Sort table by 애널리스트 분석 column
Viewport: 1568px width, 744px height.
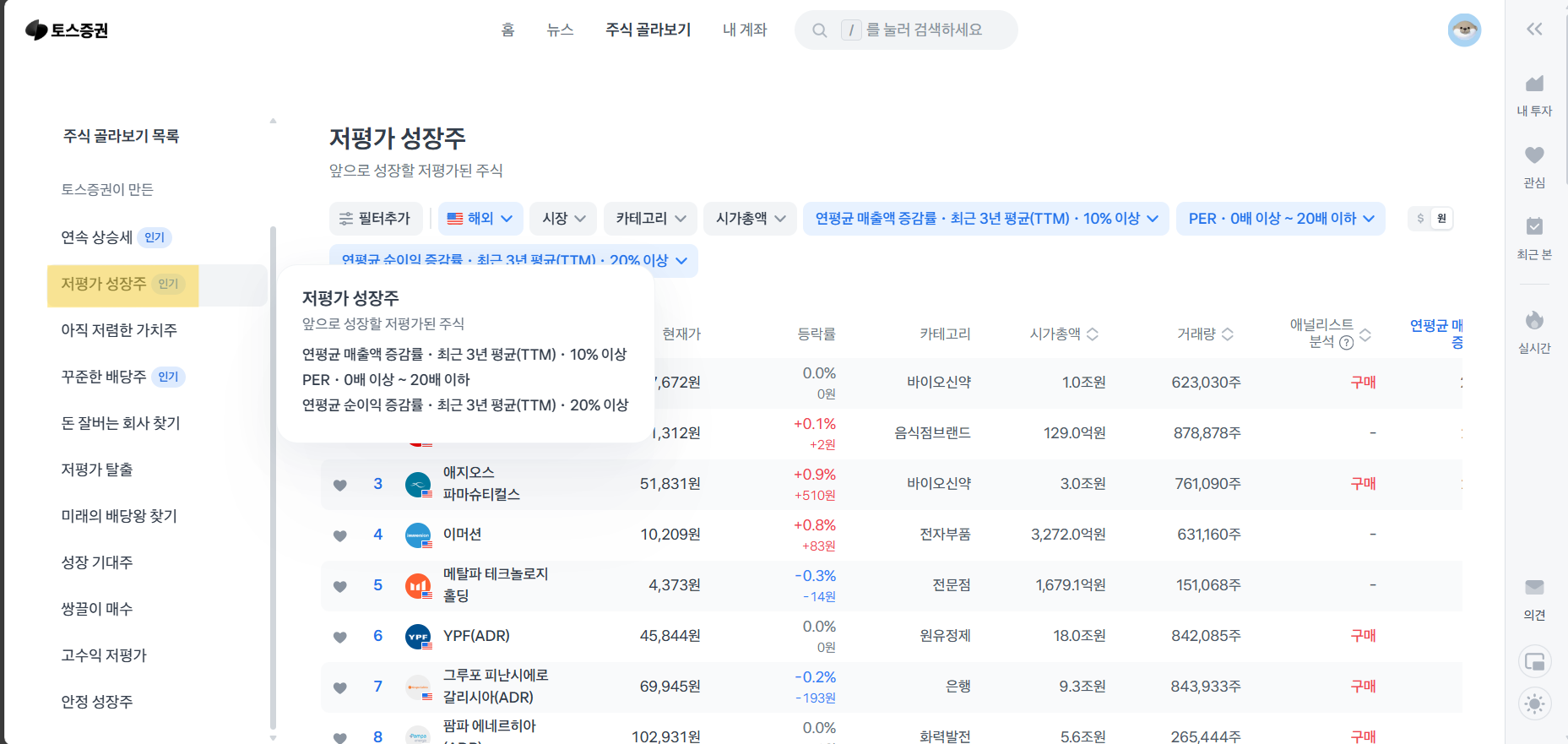coord(1330,334)
